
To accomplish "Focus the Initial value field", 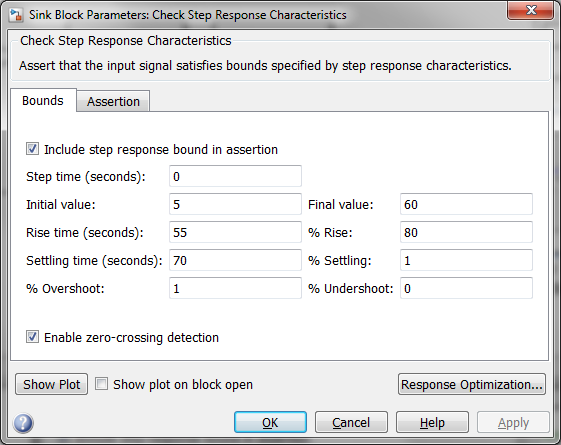I will [x=235, y=204].
